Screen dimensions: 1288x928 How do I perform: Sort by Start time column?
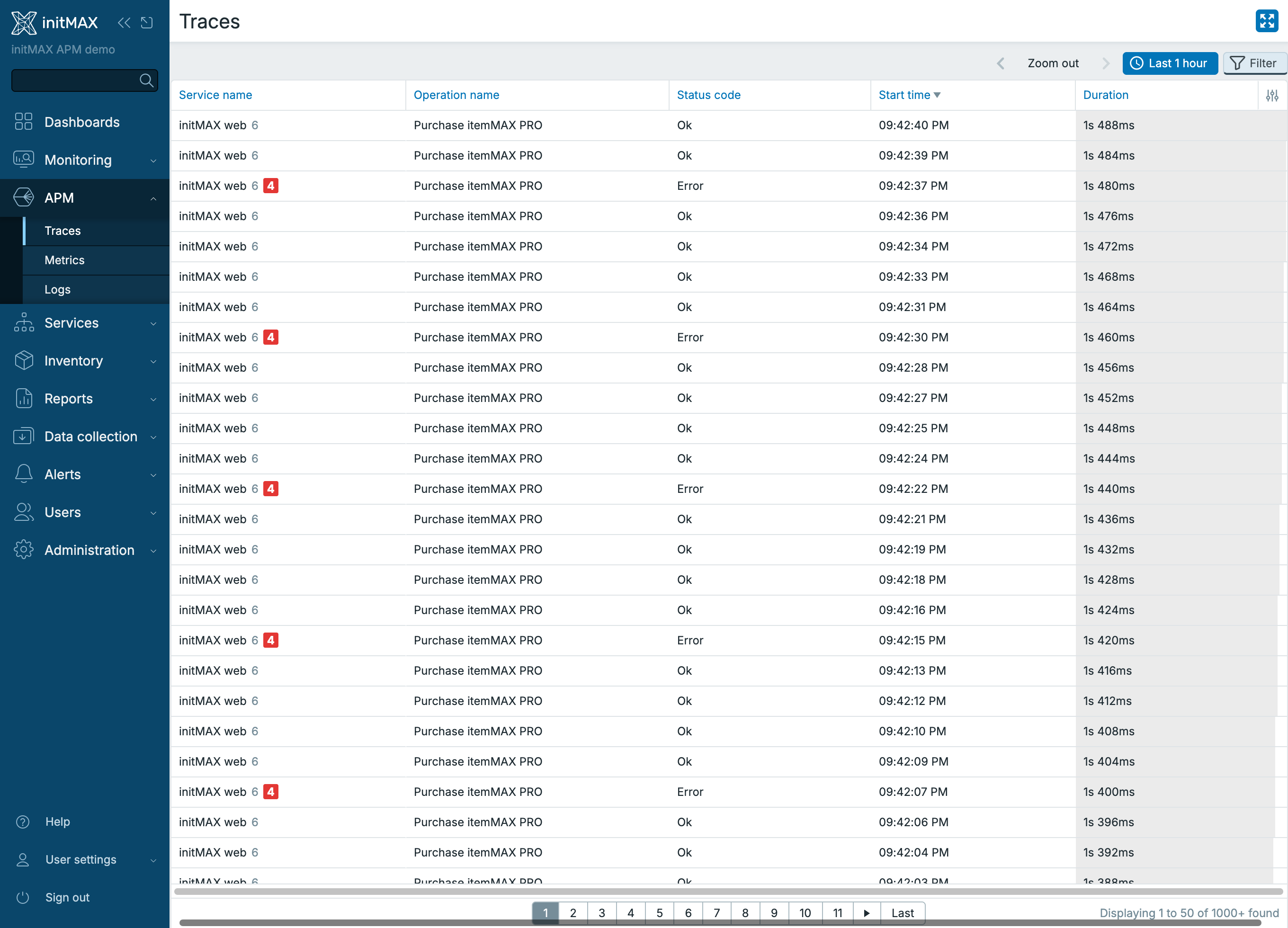(x=909, y=95)
